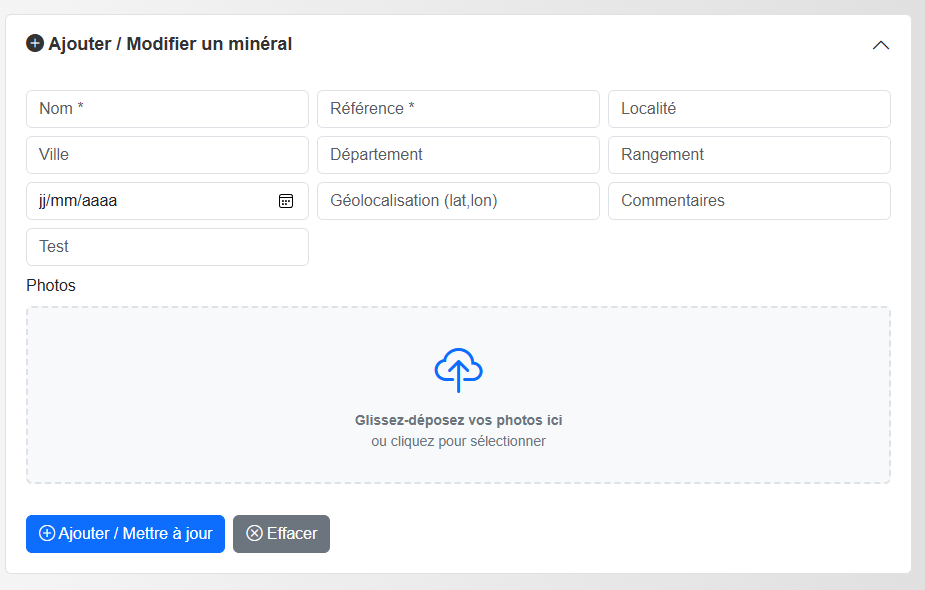Viewport: 925px width, 590px height.
Task: Click the cloud upload icon
Action: [x=458, y=370]
